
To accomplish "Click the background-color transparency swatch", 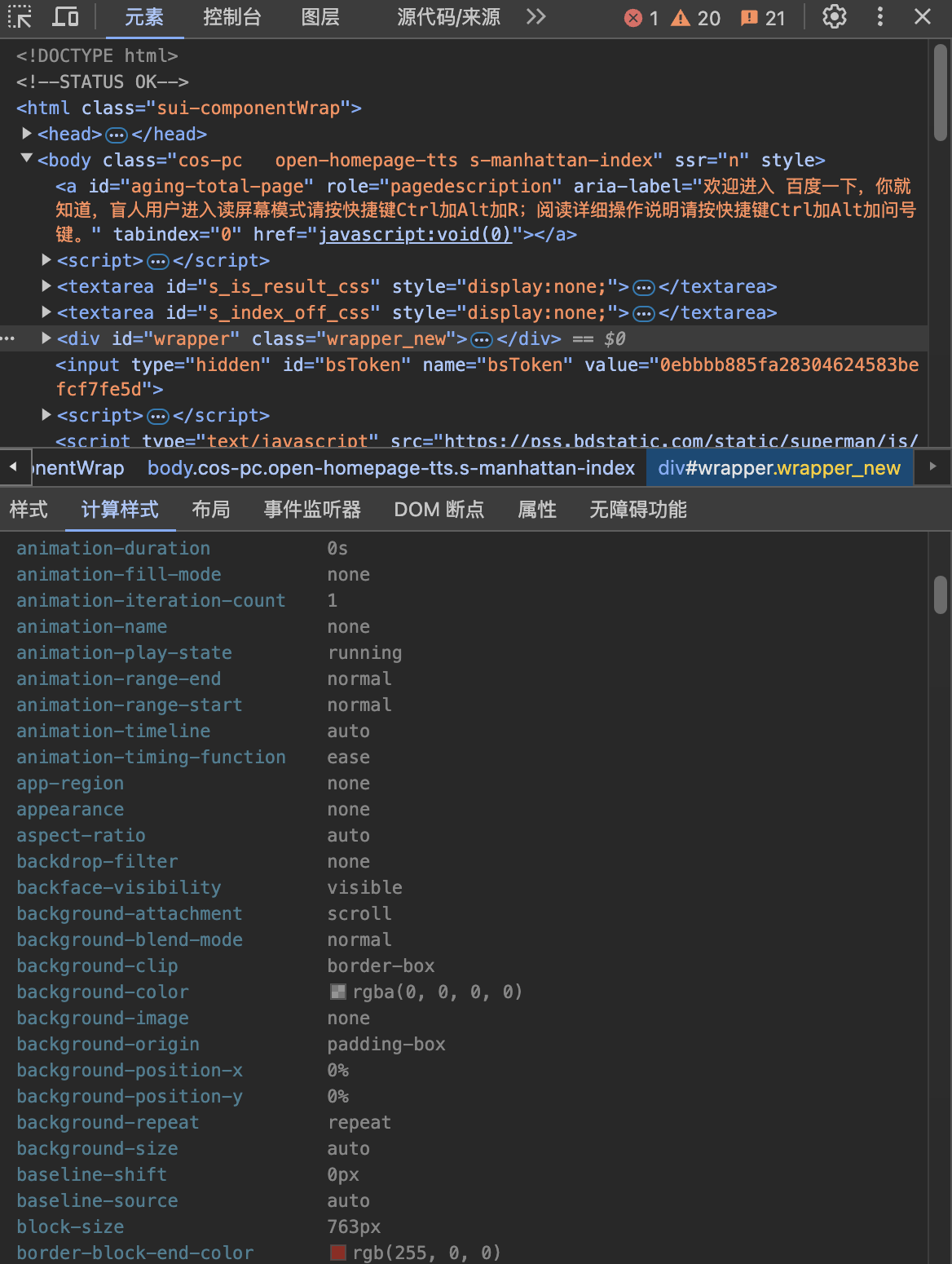I will (x=337, y=992).
